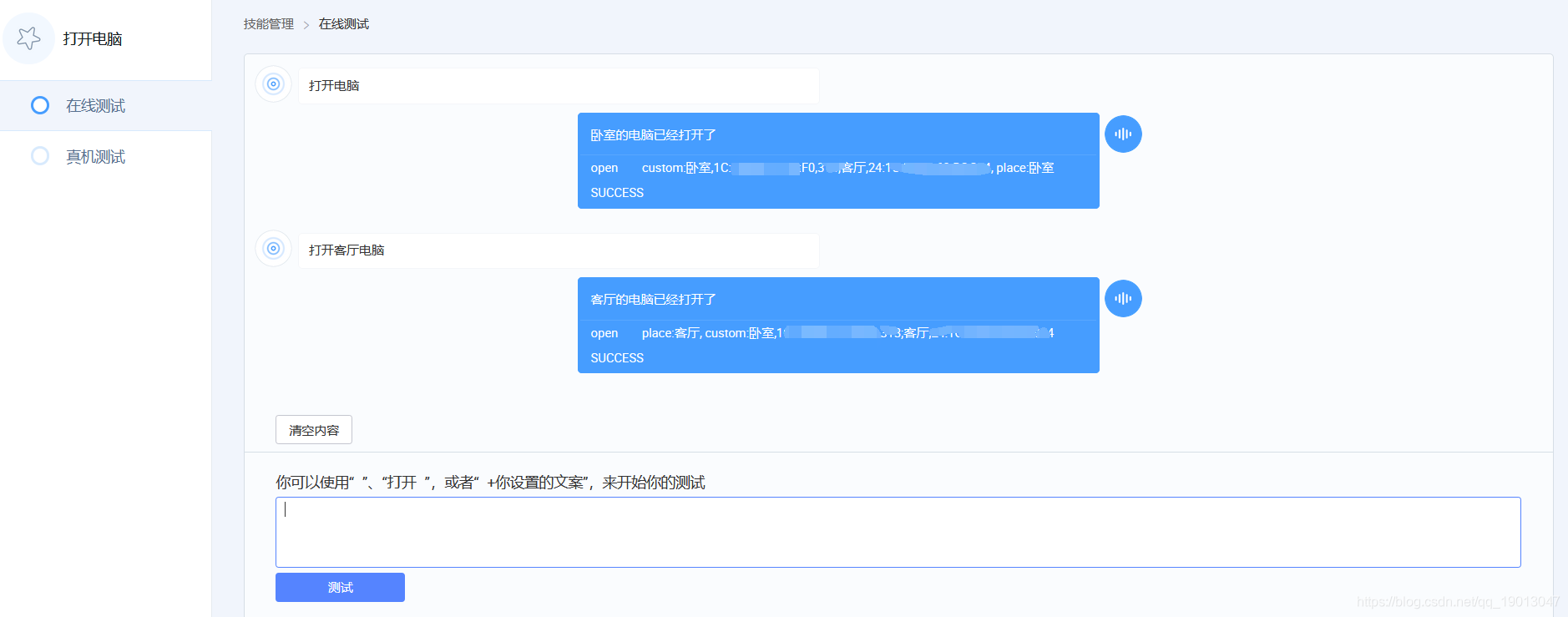
Task: Select the 在线测试 sidebar item
Action: click(105, 105)
